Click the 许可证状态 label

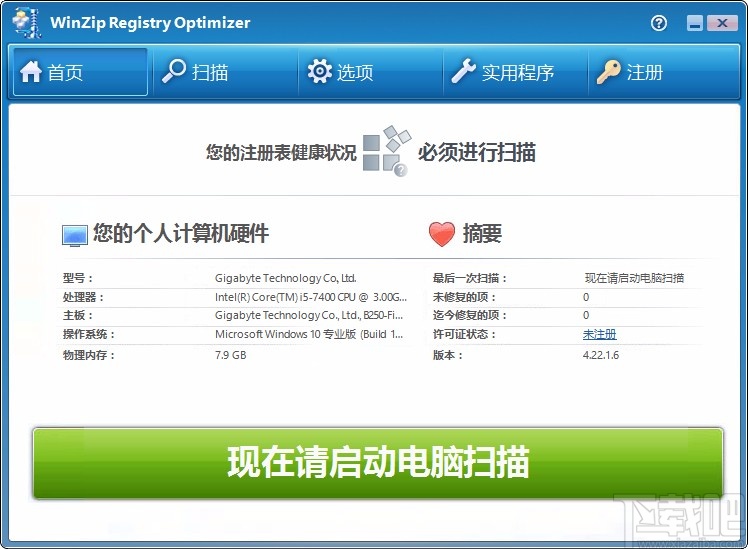464,334
